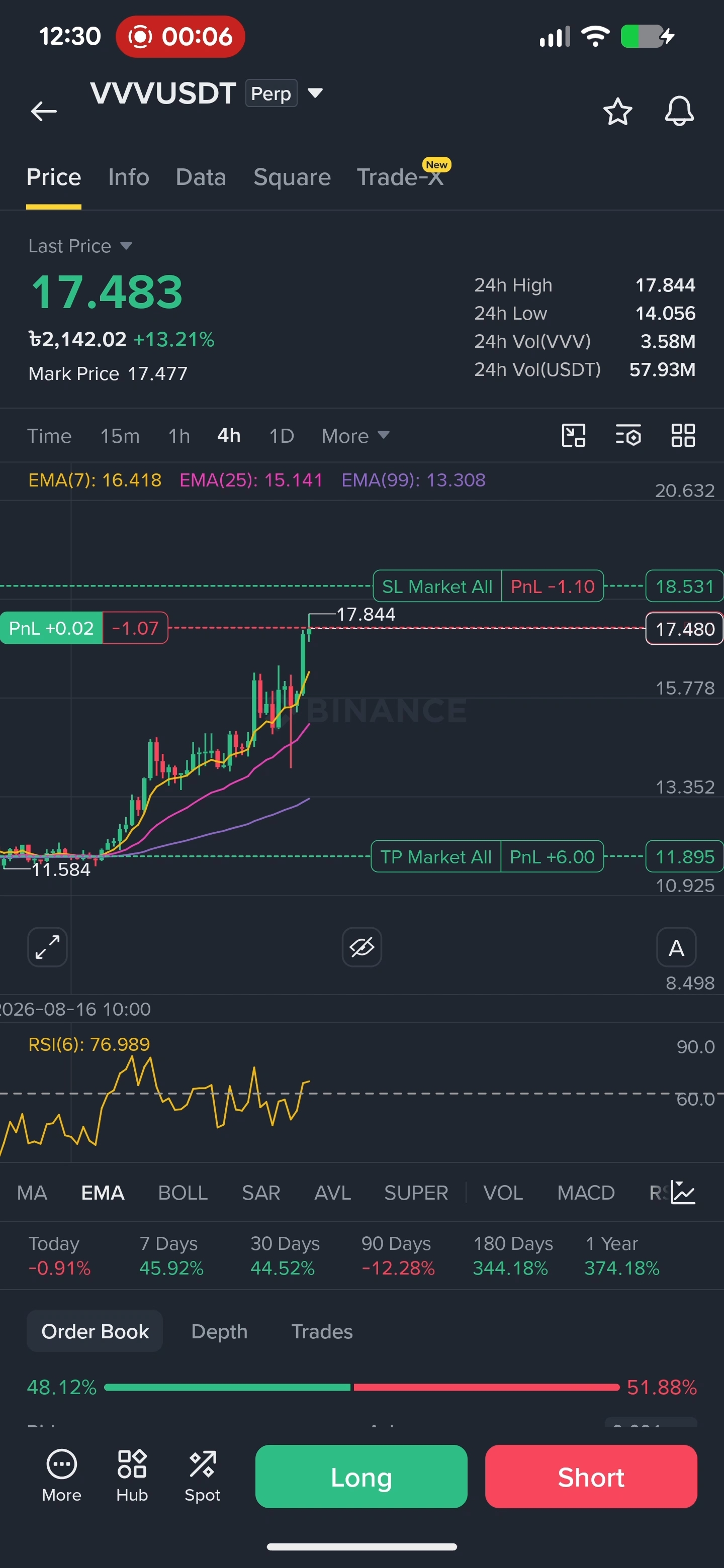Switch to the Data tab
Image resolution: width=724 pixels, height=1568 pixels.
[x=201, y=177]
